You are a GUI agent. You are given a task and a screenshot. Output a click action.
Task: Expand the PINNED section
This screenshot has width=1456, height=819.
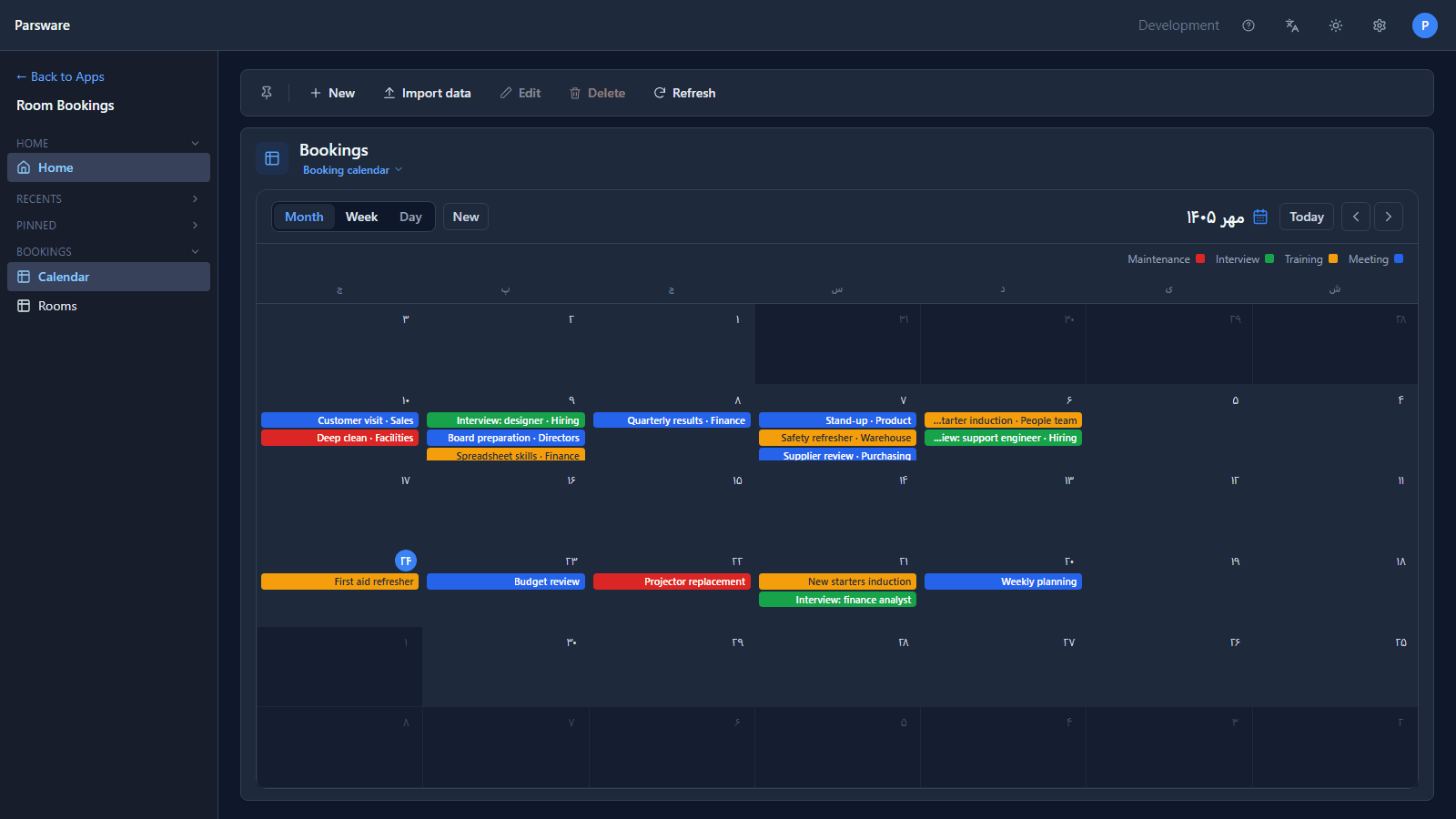[108, 225]
